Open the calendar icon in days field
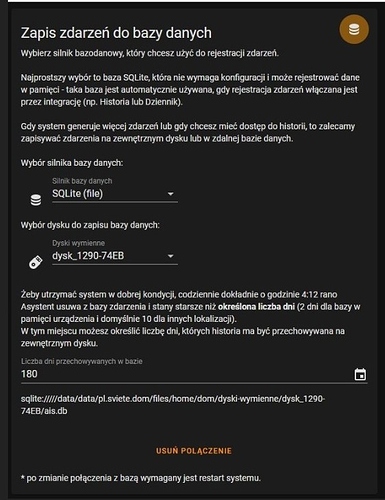This screenshot has height=500, width=385. (360, 374)
